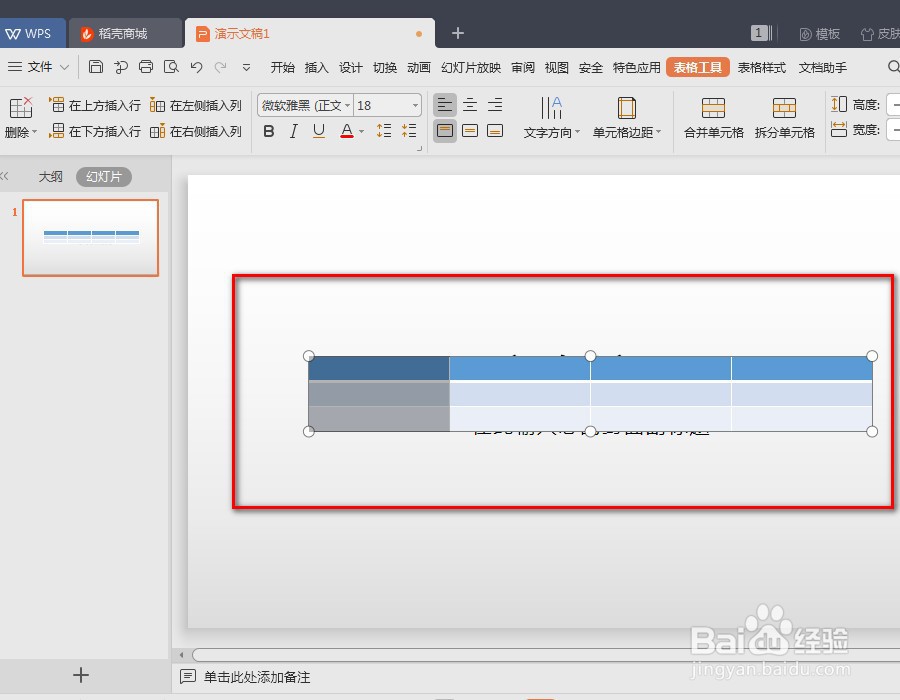Screen dimensions: 900x700
Task: Open the 插入 ribbon tab
Action: pos(316,68)
